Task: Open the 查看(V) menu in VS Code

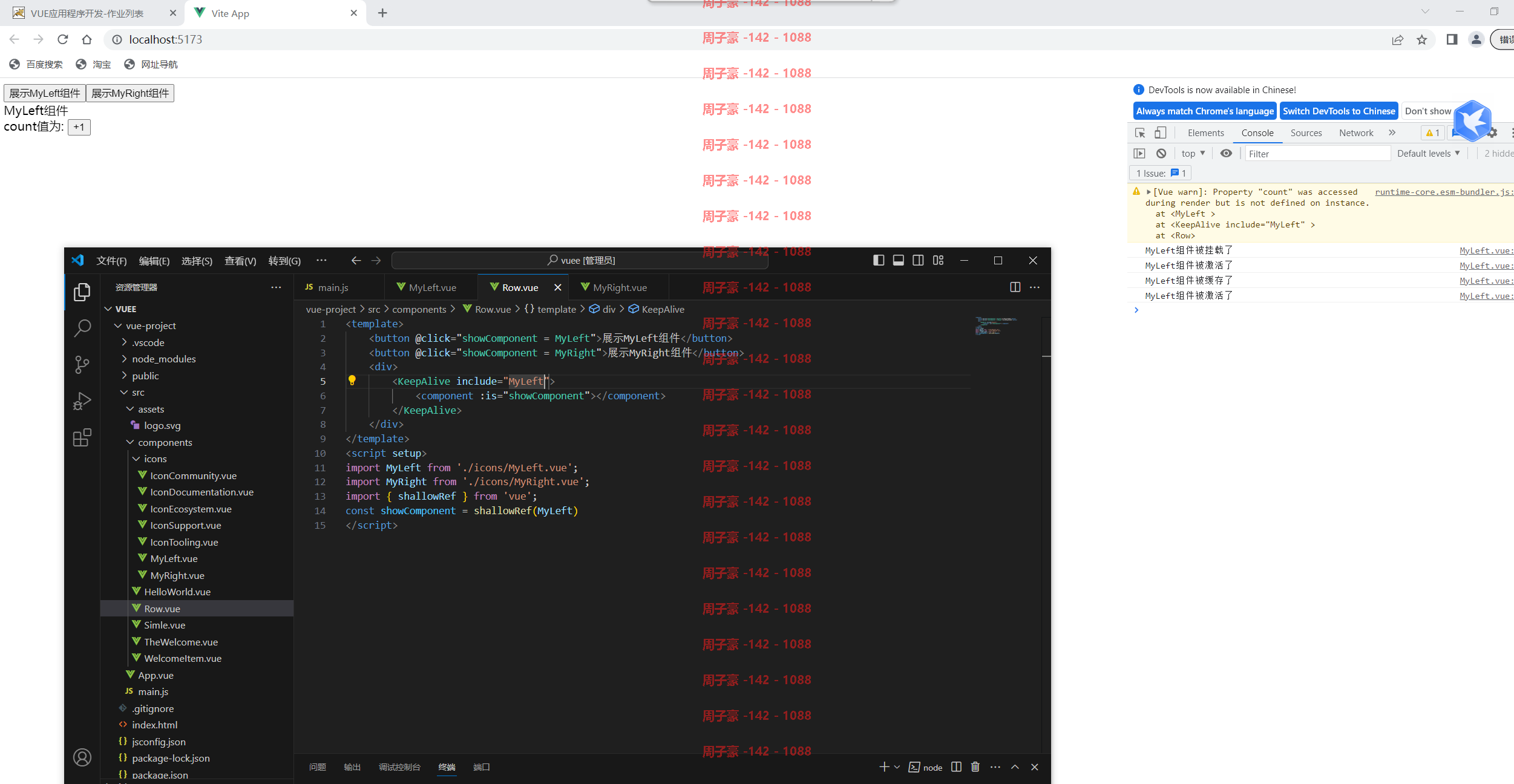Action: (x=240, y=261)
